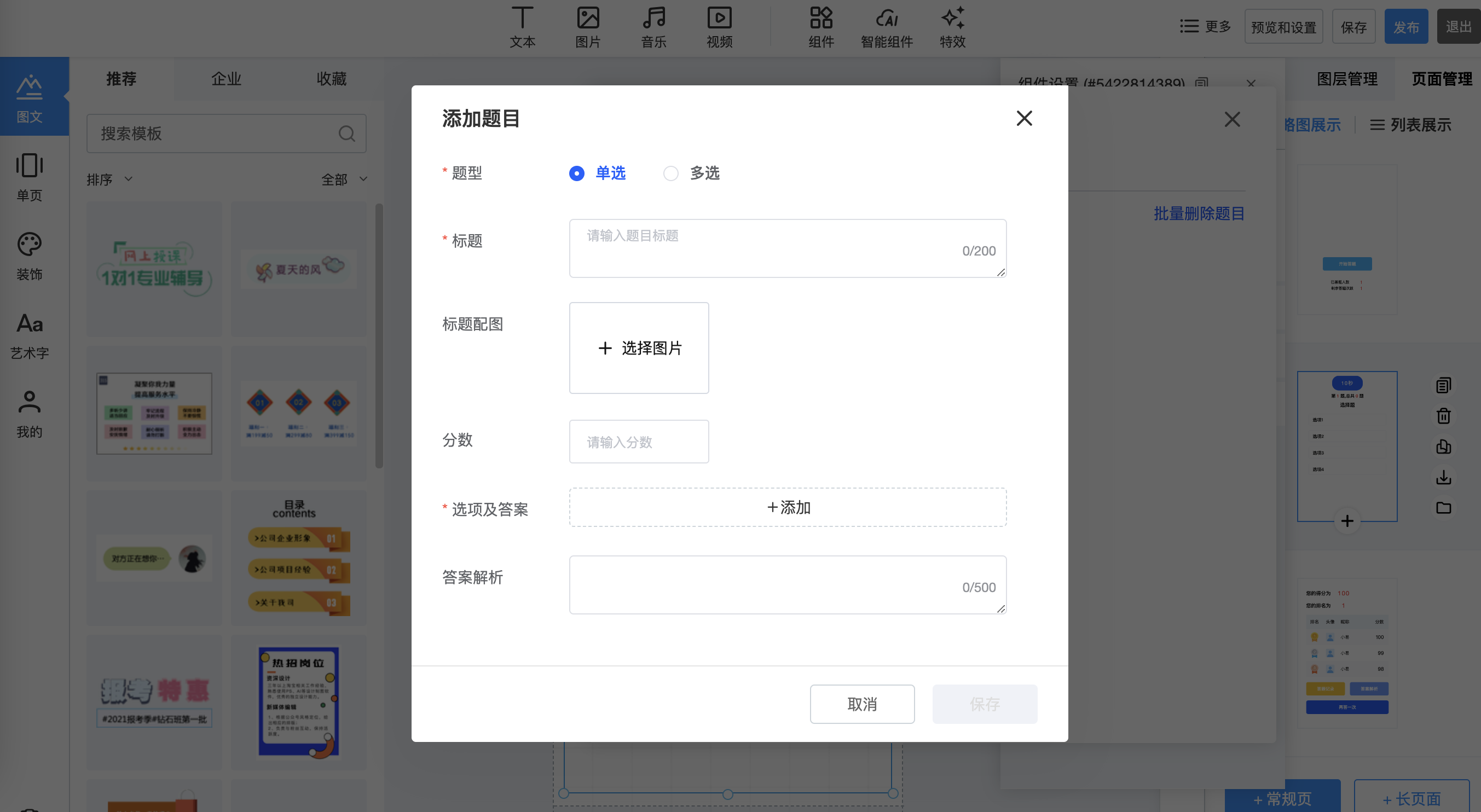Open the 夏天的风 template thumbnail

298,269
